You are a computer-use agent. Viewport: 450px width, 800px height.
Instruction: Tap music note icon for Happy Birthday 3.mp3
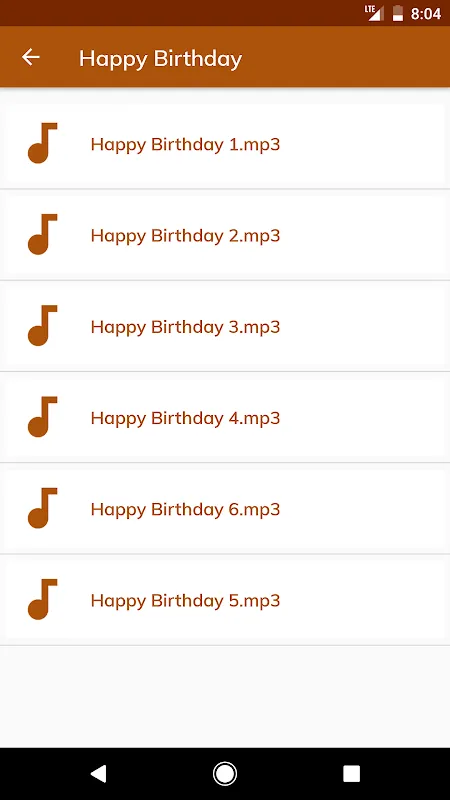42,326
